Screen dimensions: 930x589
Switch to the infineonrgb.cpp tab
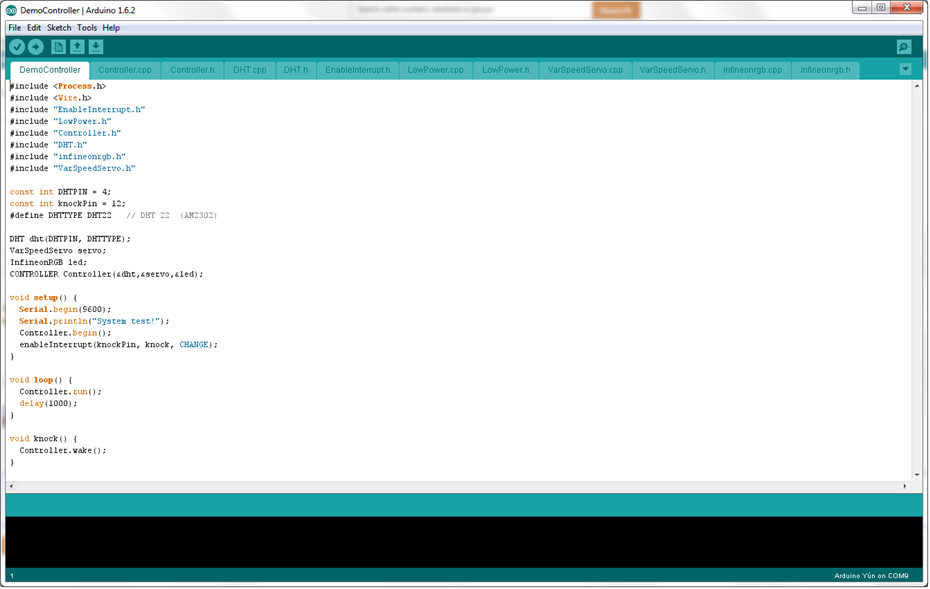(752, 70)
